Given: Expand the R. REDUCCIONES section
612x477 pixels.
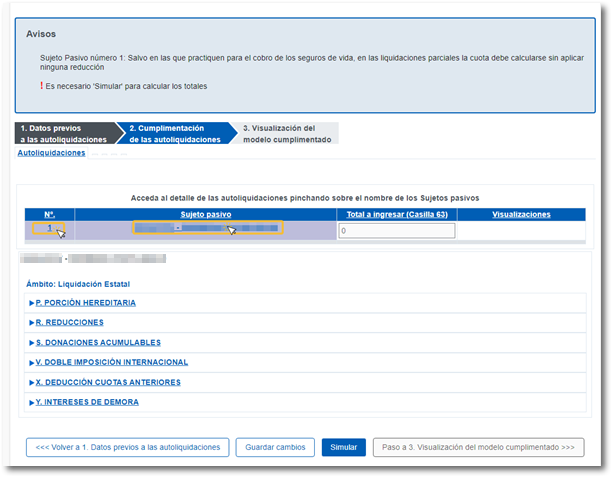Looking at the screenshot, I should click(70, 322).
